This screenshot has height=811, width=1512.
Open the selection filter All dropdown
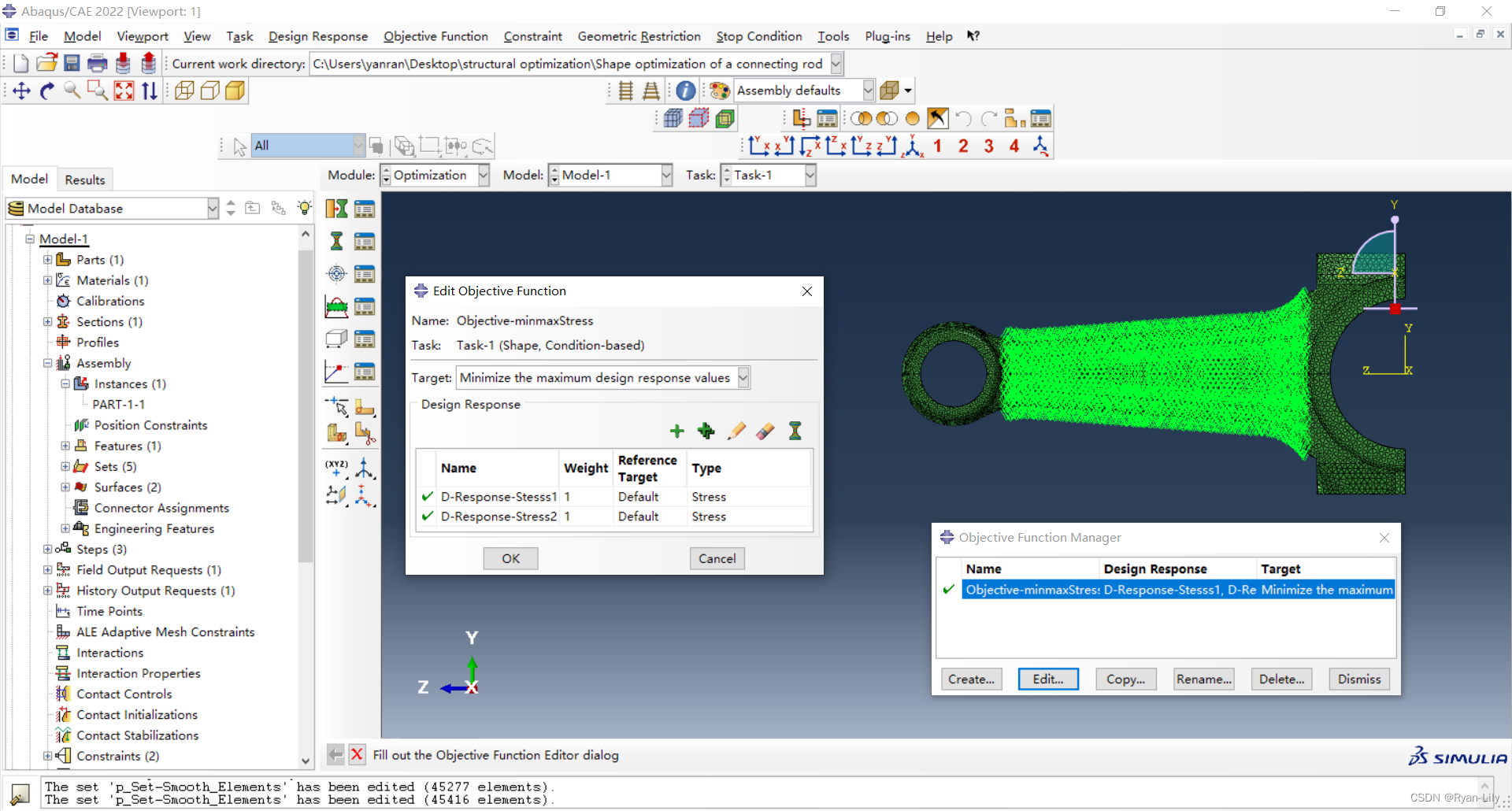[x=358, y=146]
